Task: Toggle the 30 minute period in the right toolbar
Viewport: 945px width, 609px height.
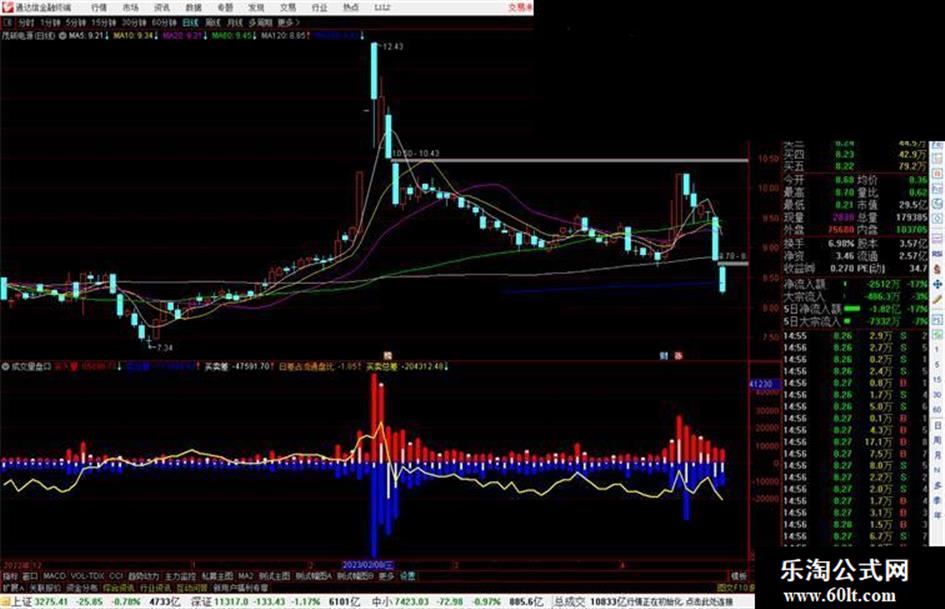Action: tap(937, 395)
